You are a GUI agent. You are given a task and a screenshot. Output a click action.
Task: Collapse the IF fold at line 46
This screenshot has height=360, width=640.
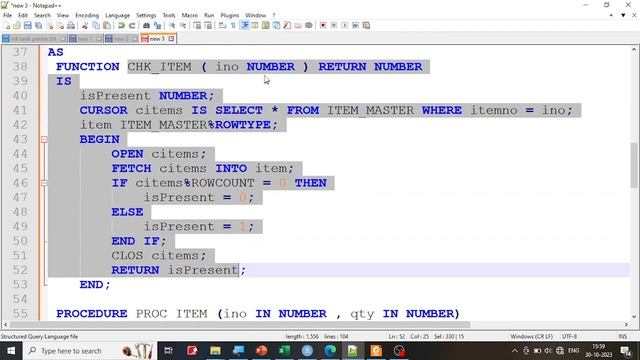point(44,183)
